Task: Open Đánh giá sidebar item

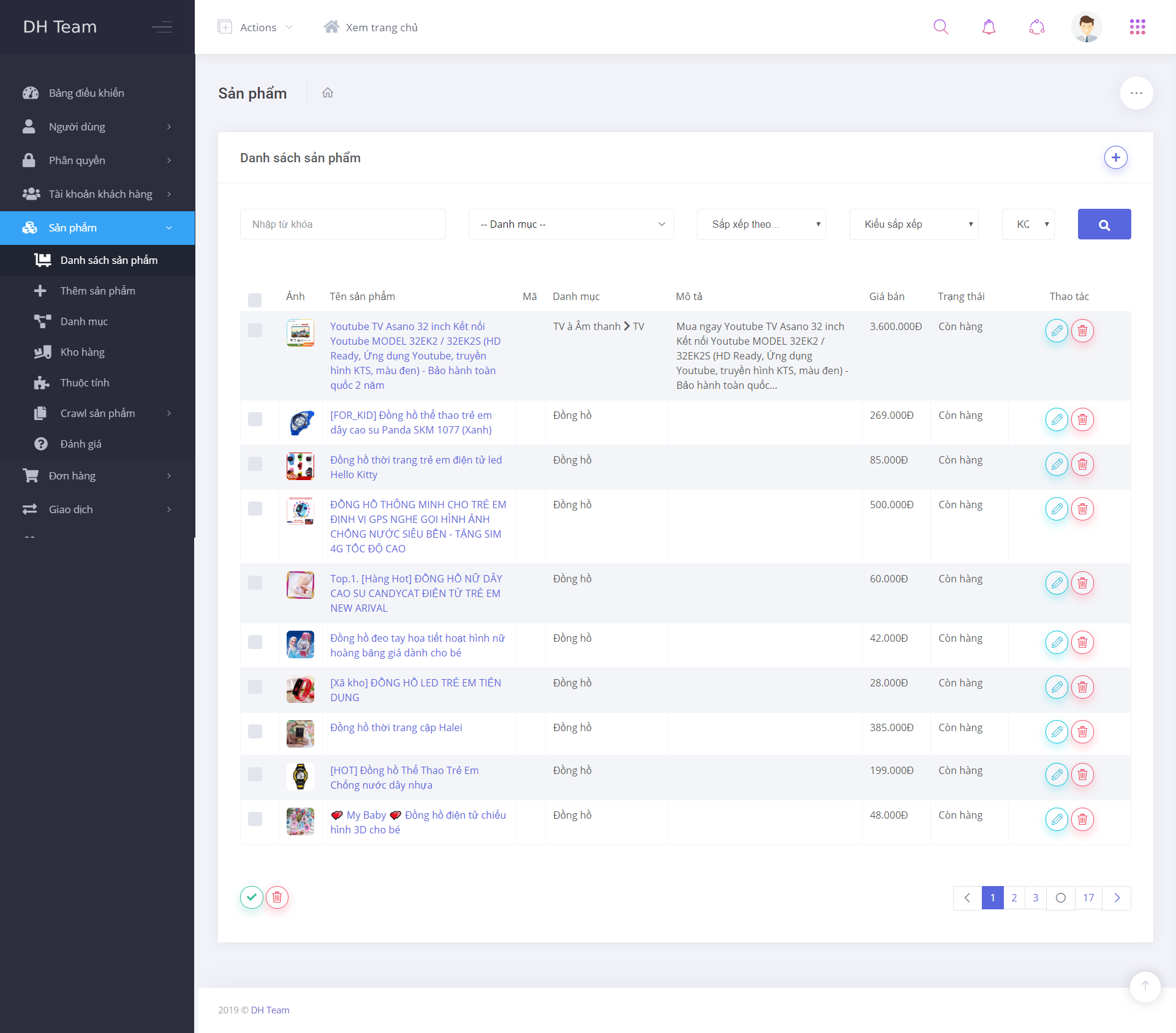Action: (x=97, y=444)
